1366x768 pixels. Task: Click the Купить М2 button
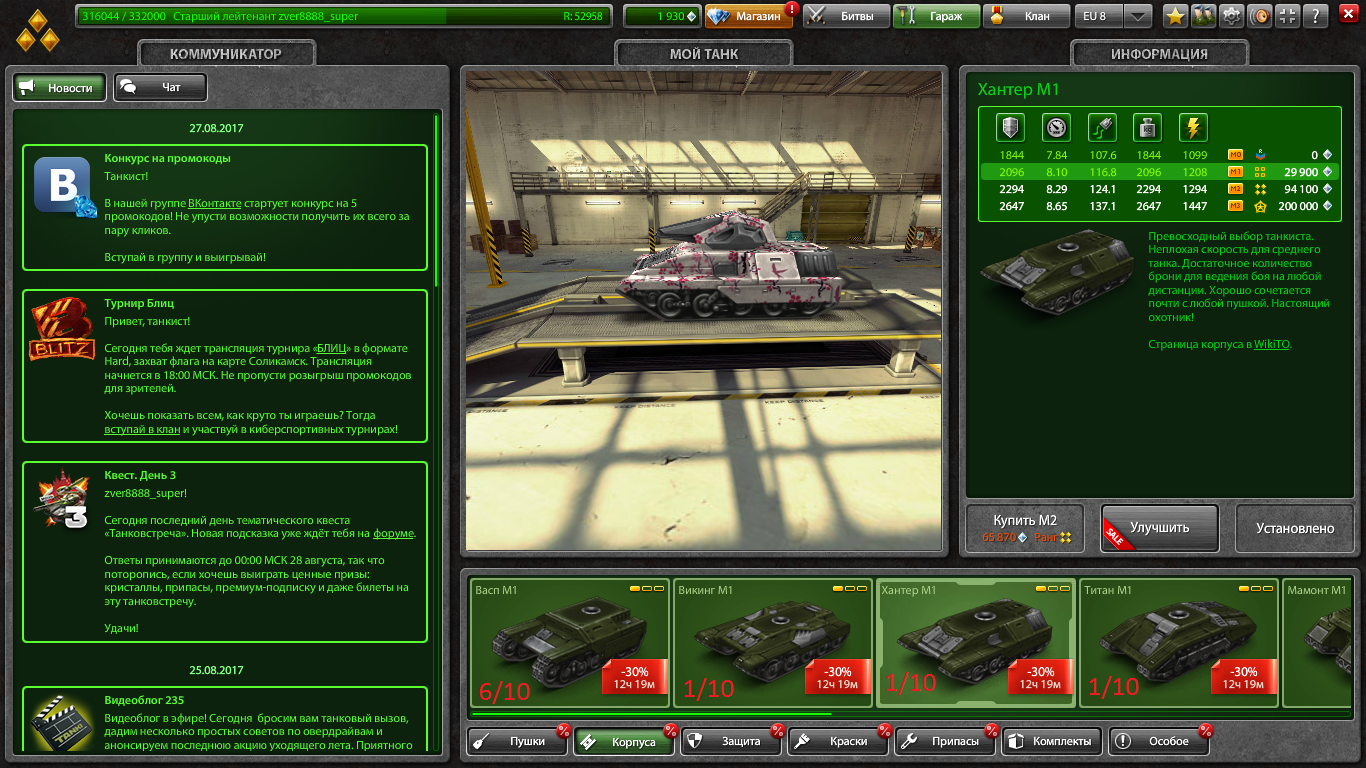1025,527
